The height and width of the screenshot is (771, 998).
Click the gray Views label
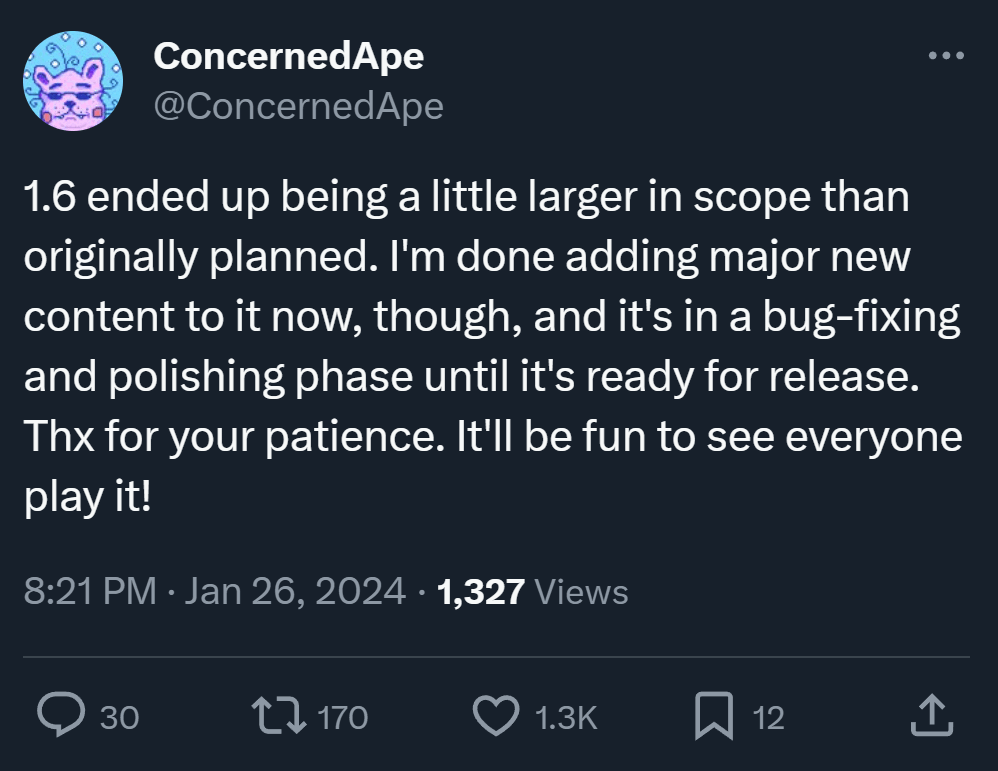click(582, 592)
